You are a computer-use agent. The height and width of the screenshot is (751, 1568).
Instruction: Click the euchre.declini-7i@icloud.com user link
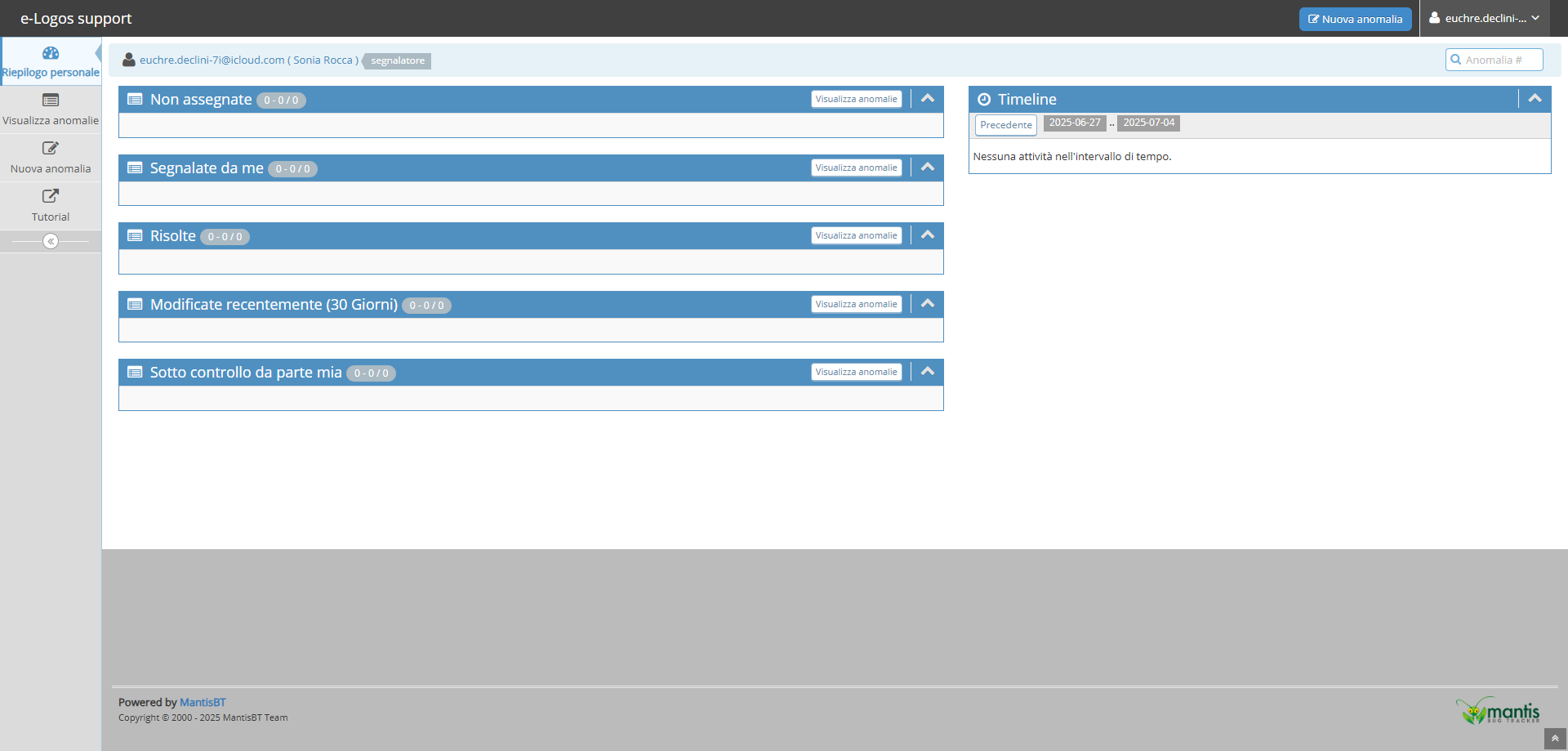pos(212,60)
